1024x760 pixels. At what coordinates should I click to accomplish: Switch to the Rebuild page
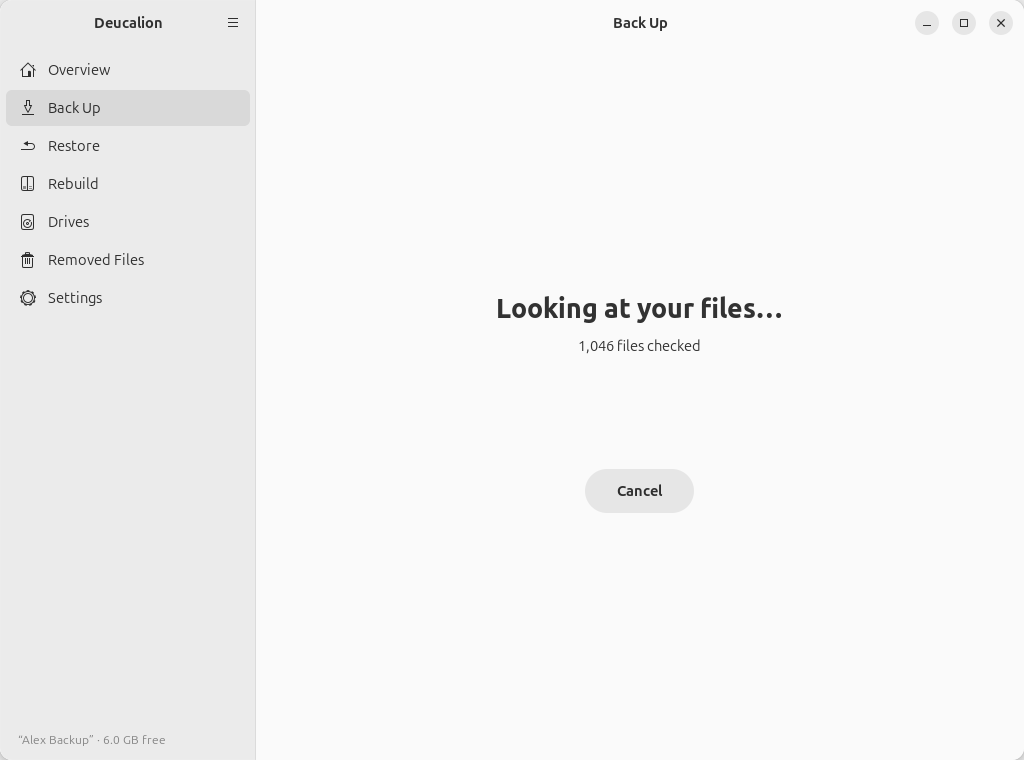pyautogui.click(x=128, y=183)
